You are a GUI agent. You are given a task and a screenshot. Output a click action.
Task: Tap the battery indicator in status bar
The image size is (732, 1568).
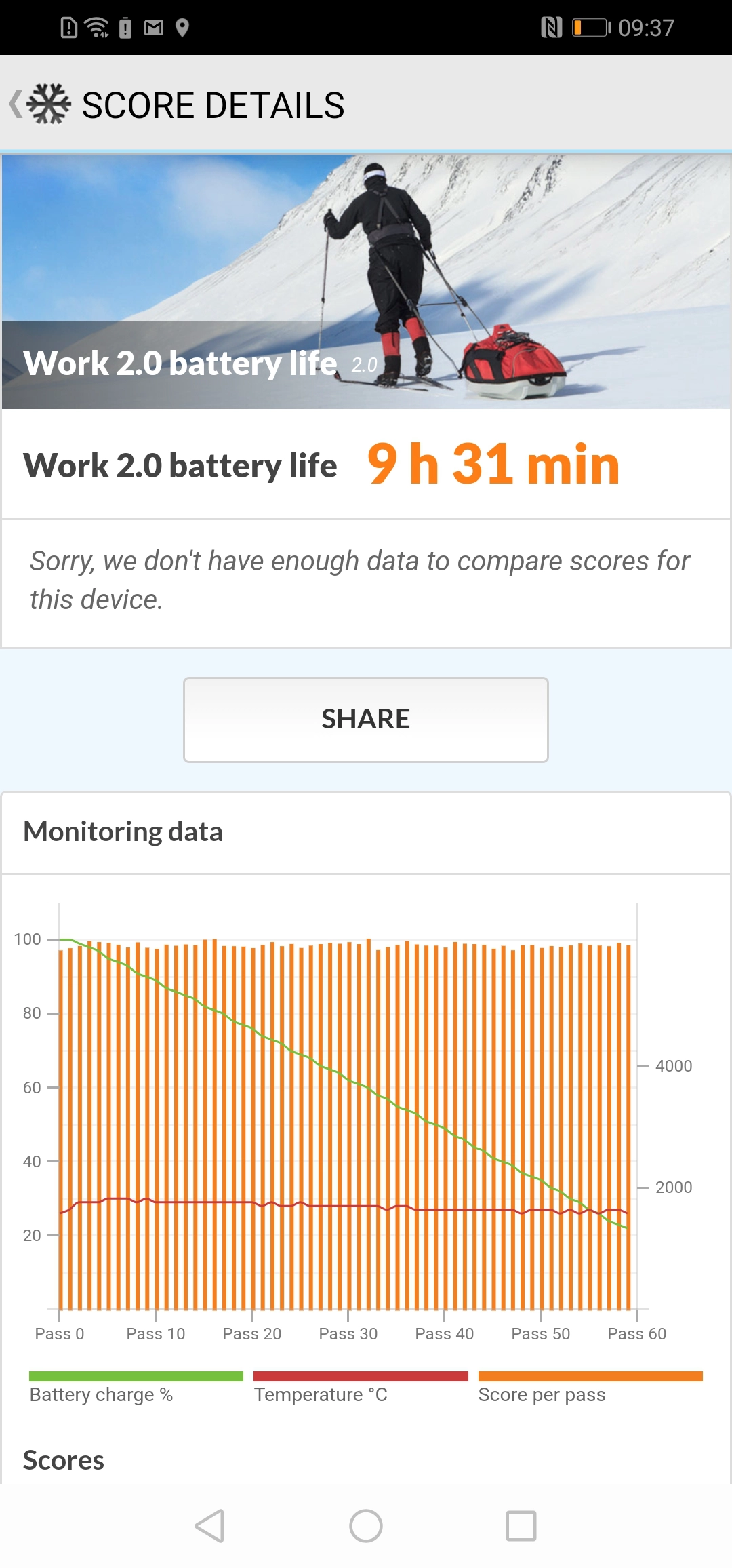(591, 28)
